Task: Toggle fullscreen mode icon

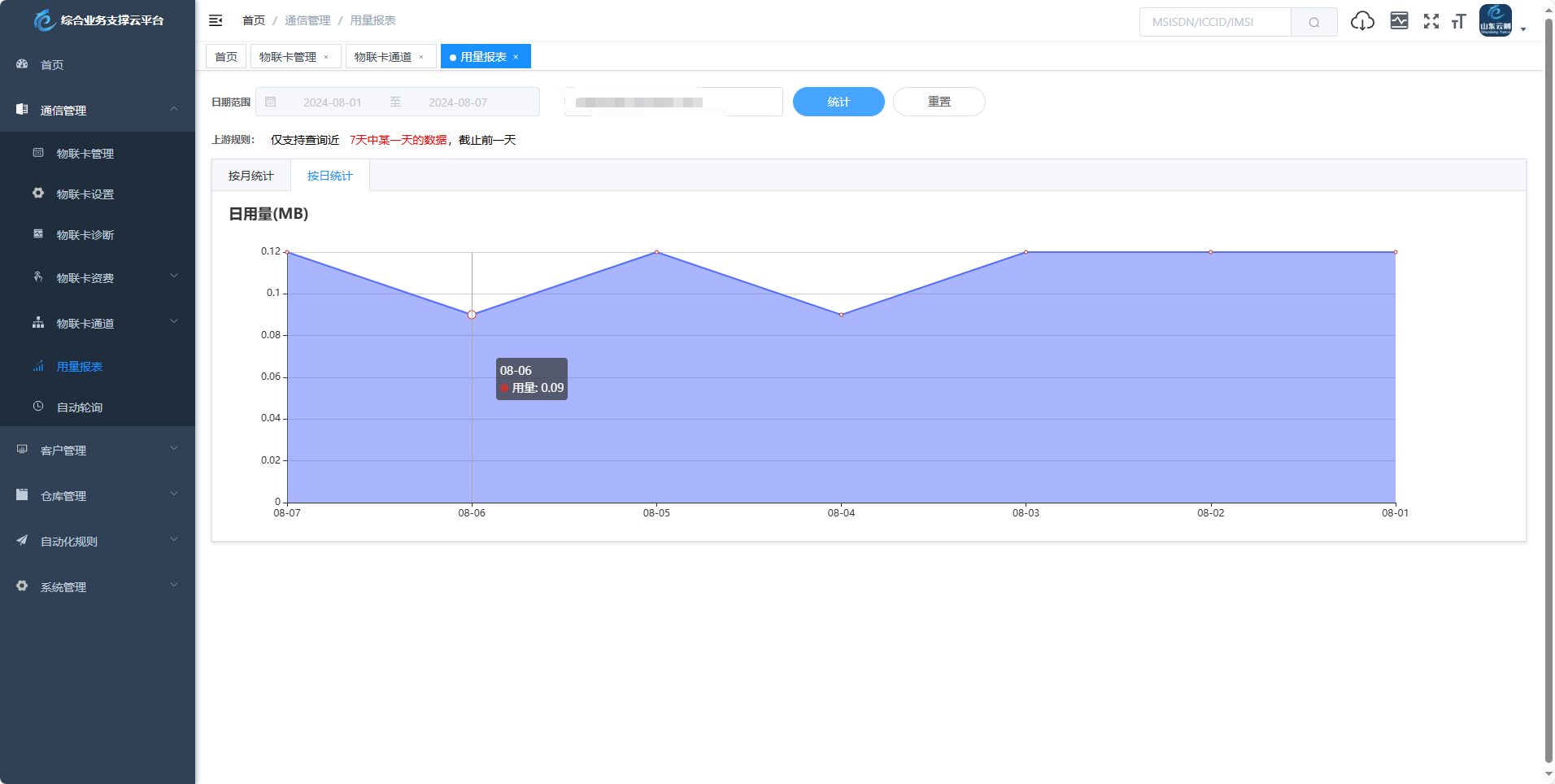Action: coord(1431,21)
